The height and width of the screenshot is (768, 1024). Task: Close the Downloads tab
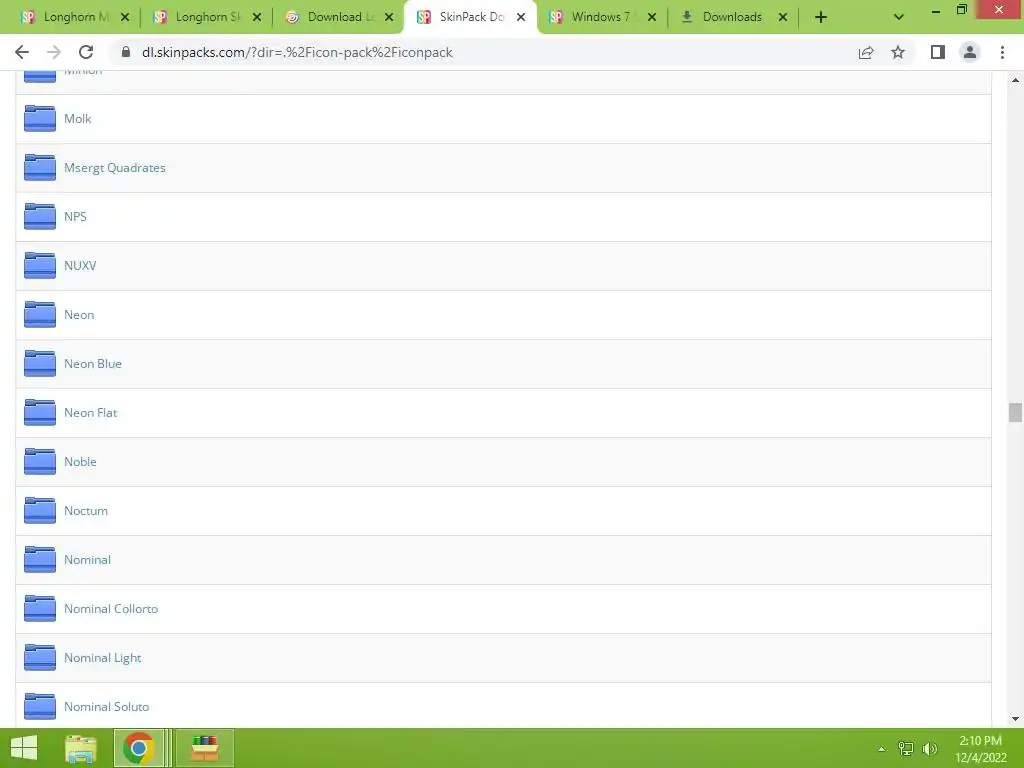(782, 17)
